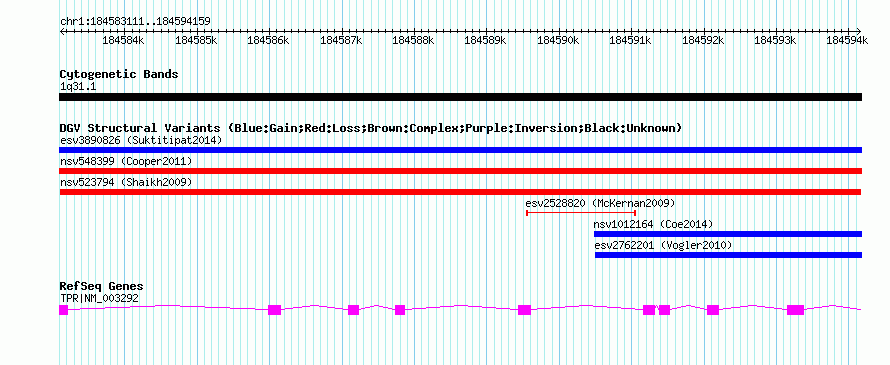The width and height of the screenshot is (890, 365).
Task: Click the 184593k ruler tick label
Action: pyautogui.click(x=775, y=40)
